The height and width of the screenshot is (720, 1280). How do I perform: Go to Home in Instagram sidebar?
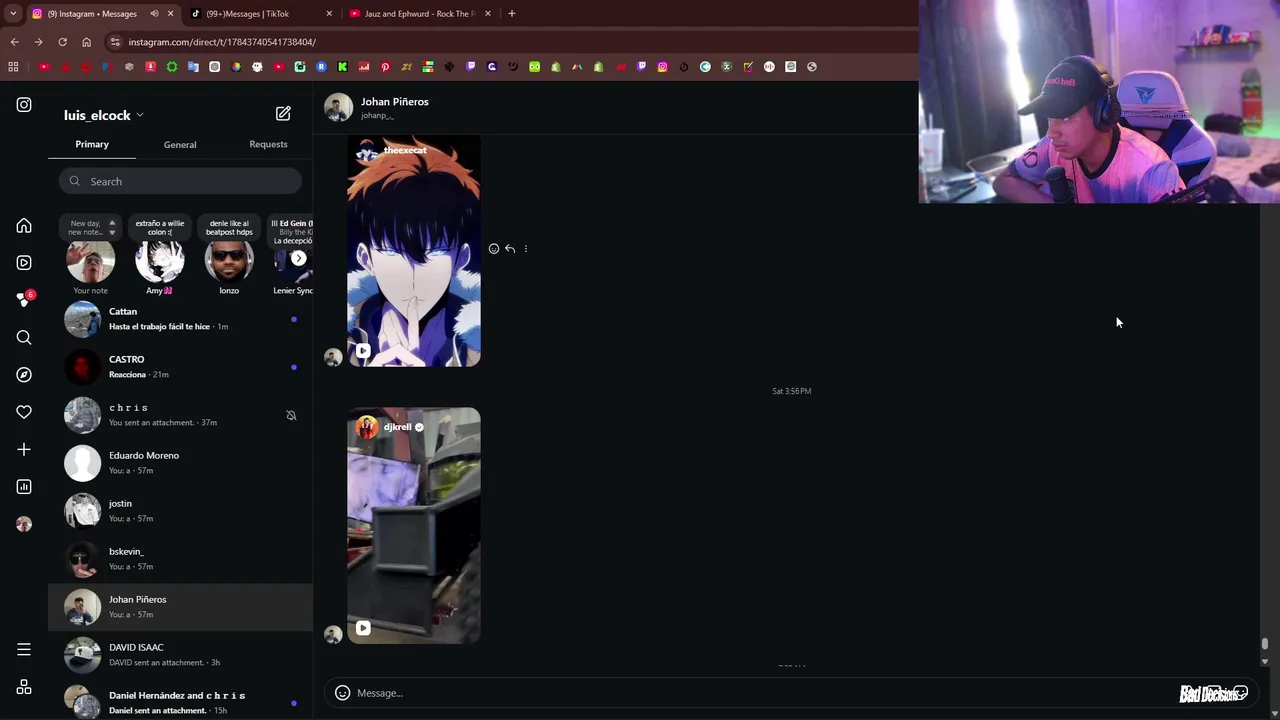(x=24, y=226)
